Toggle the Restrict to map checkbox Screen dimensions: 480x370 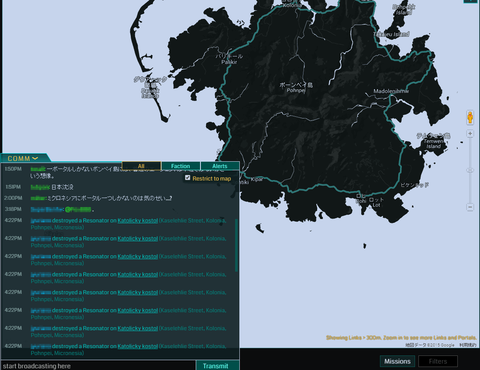[187, 178]
